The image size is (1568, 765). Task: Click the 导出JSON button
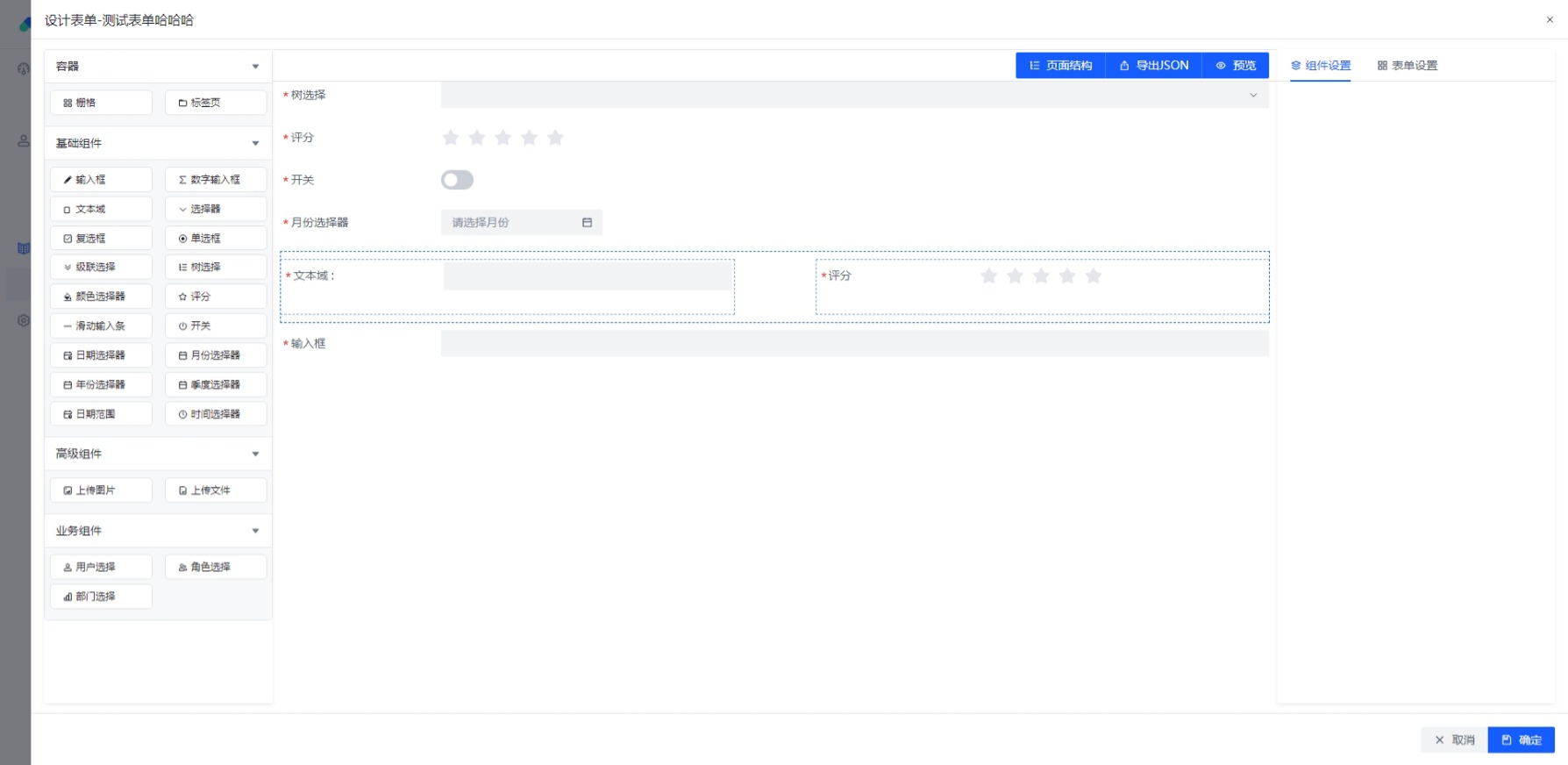(1153, 66)
